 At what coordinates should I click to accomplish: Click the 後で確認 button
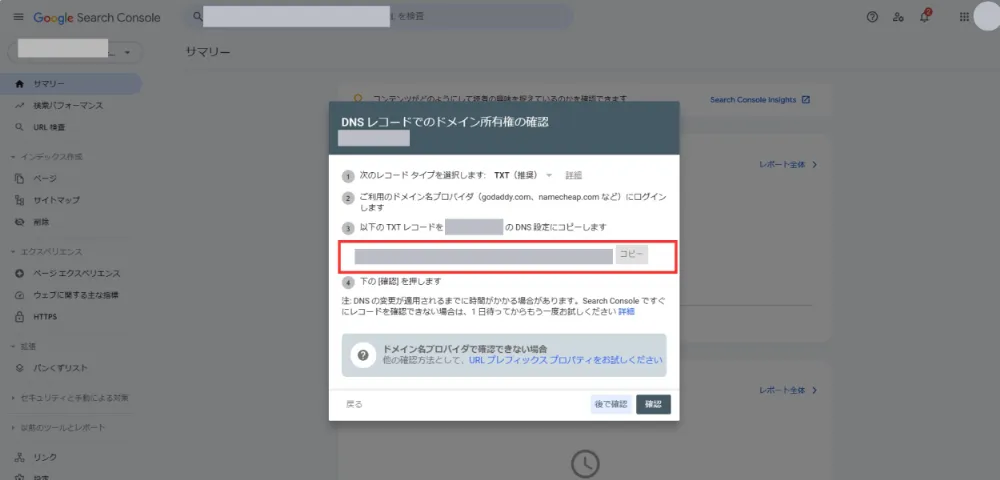pos(611,404)
